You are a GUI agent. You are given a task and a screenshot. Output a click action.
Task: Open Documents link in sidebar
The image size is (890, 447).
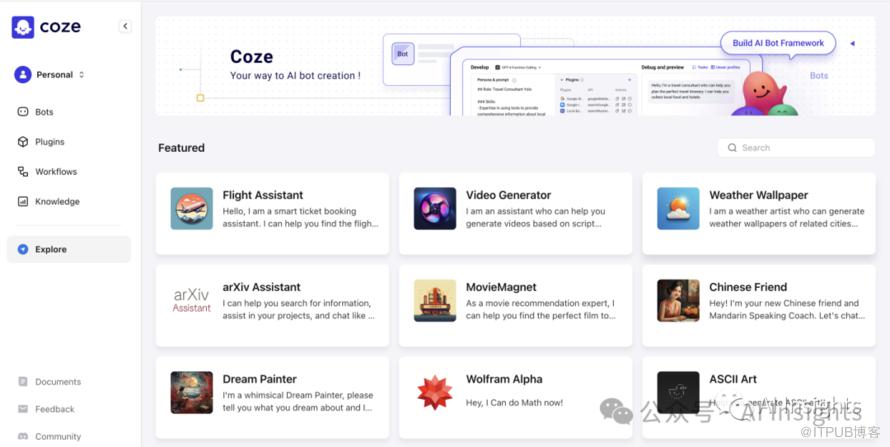(x=58, y=382)
